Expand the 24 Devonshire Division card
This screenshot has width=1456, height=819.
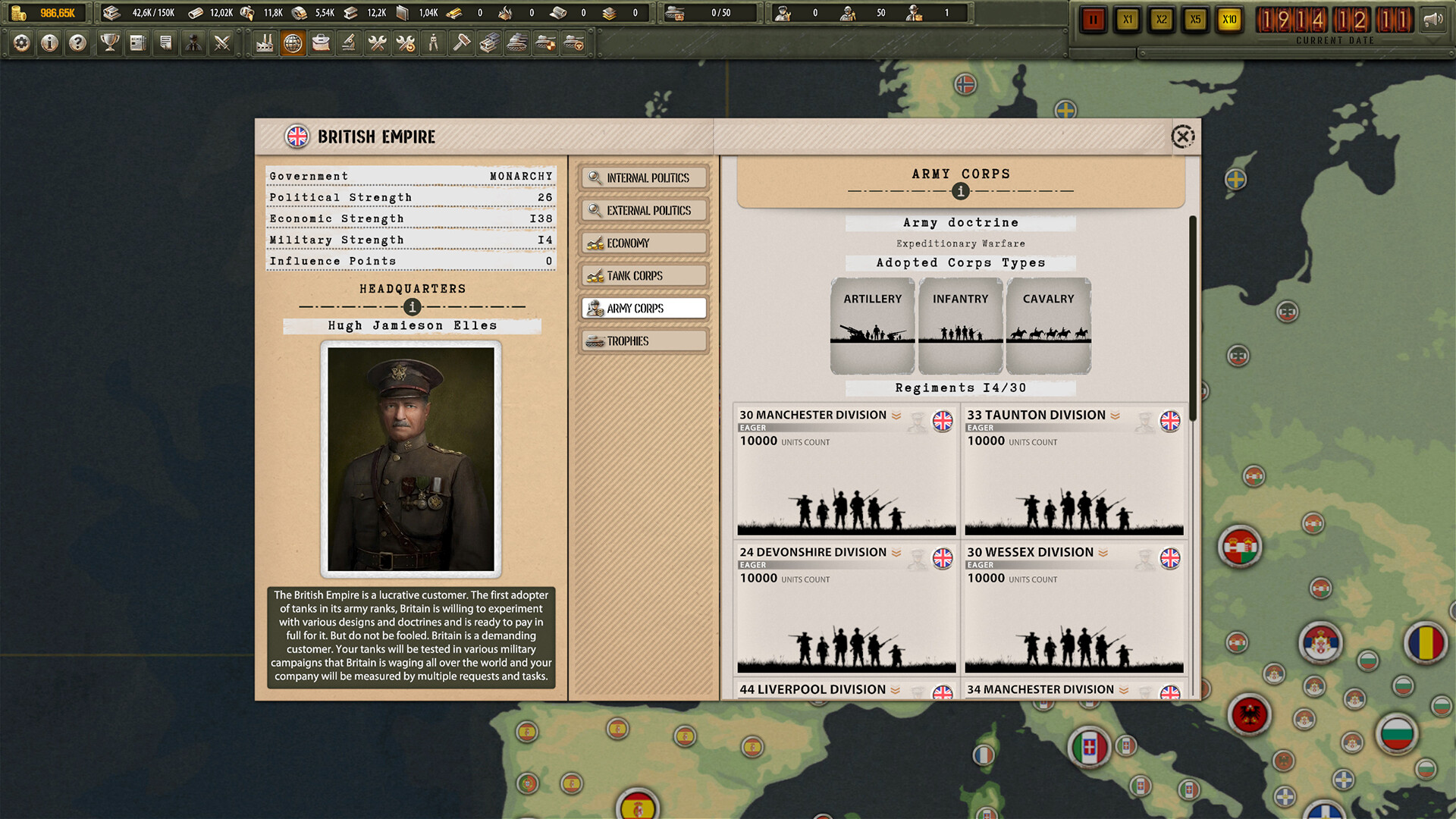895,554
